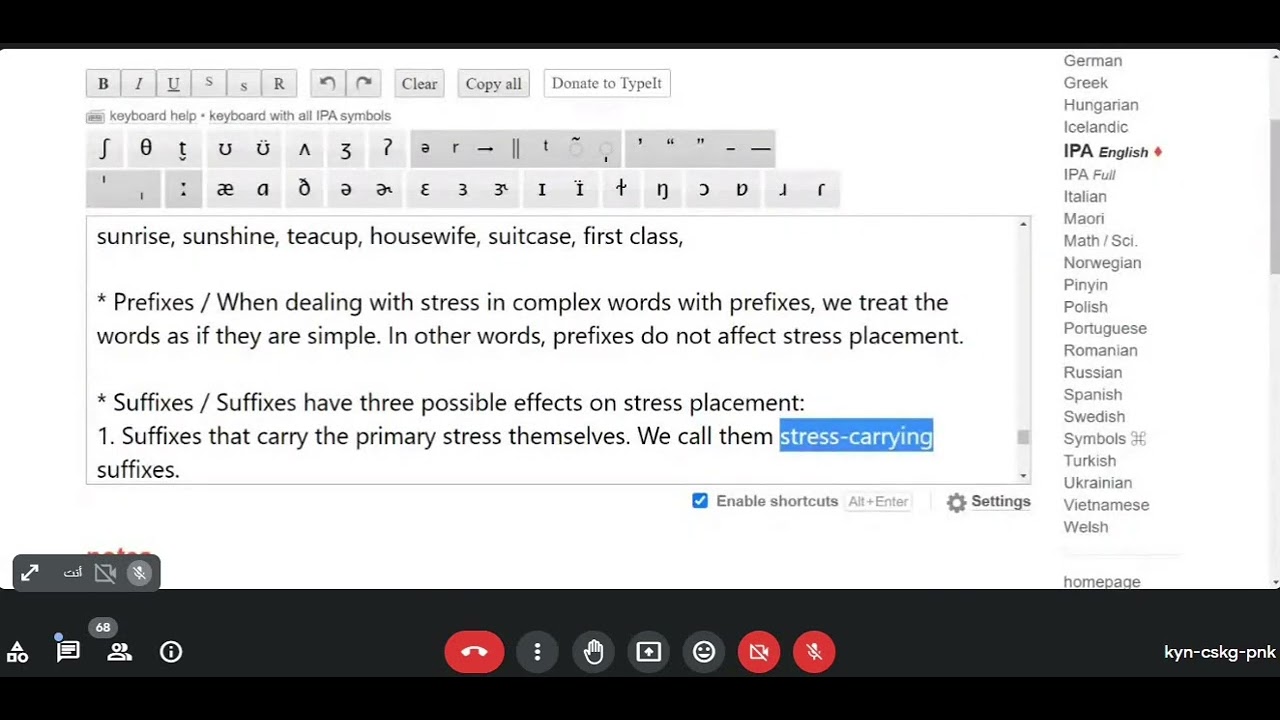The width and height of the screenshot is (1280, 720).
Task: Select IPA Full keyboard in sidebar
Action: pos(1090,175)
